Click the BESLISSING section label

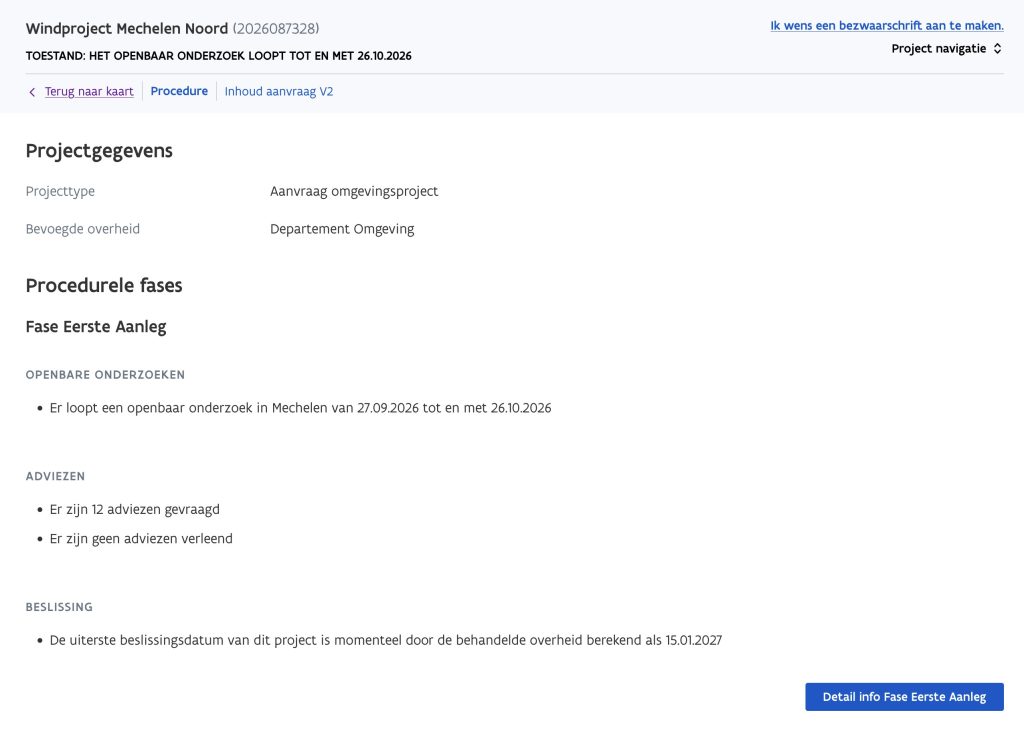click(x=59, y=607)
